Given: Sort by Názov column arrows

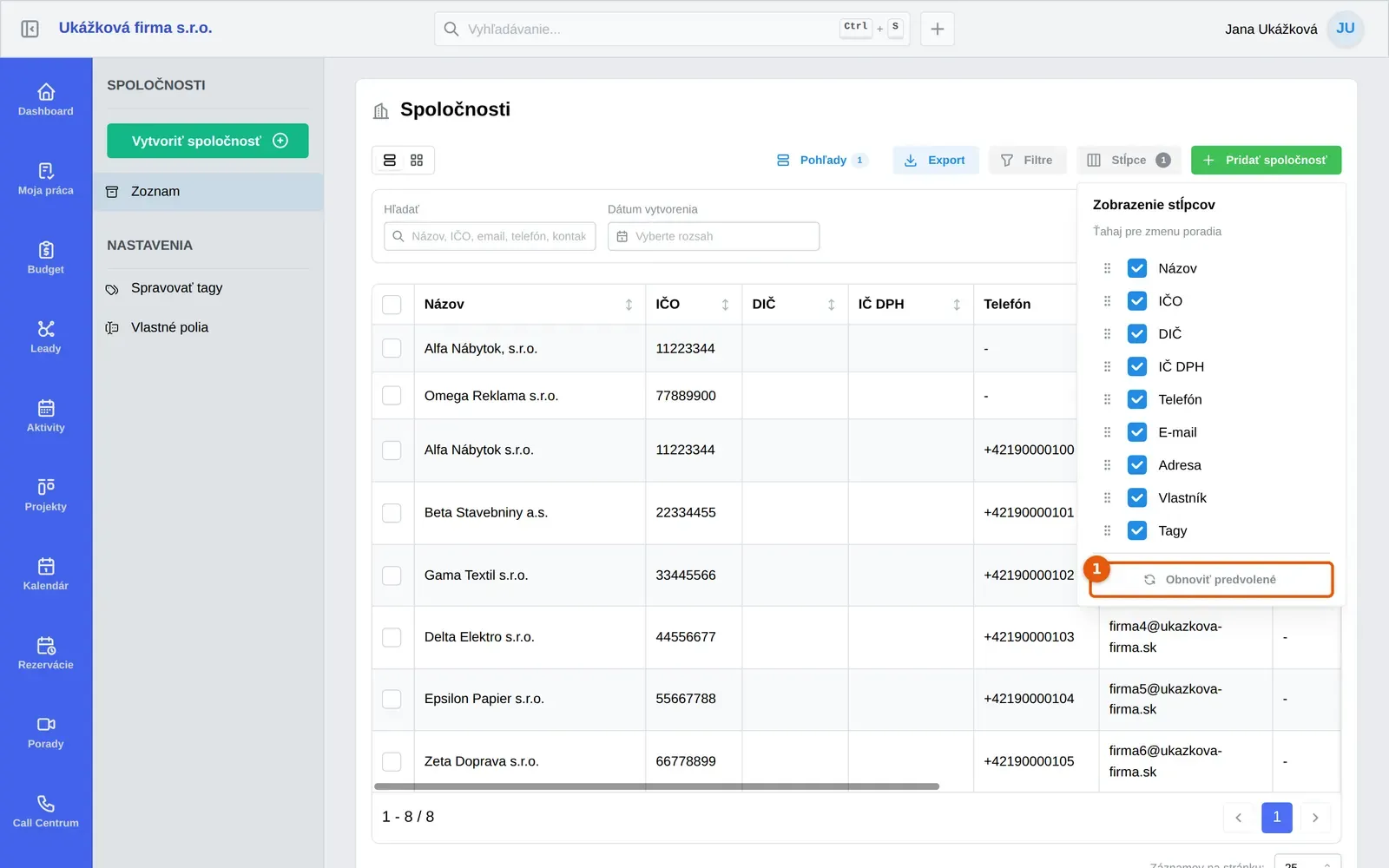Looking at the screenshot, I should [629, 305].
